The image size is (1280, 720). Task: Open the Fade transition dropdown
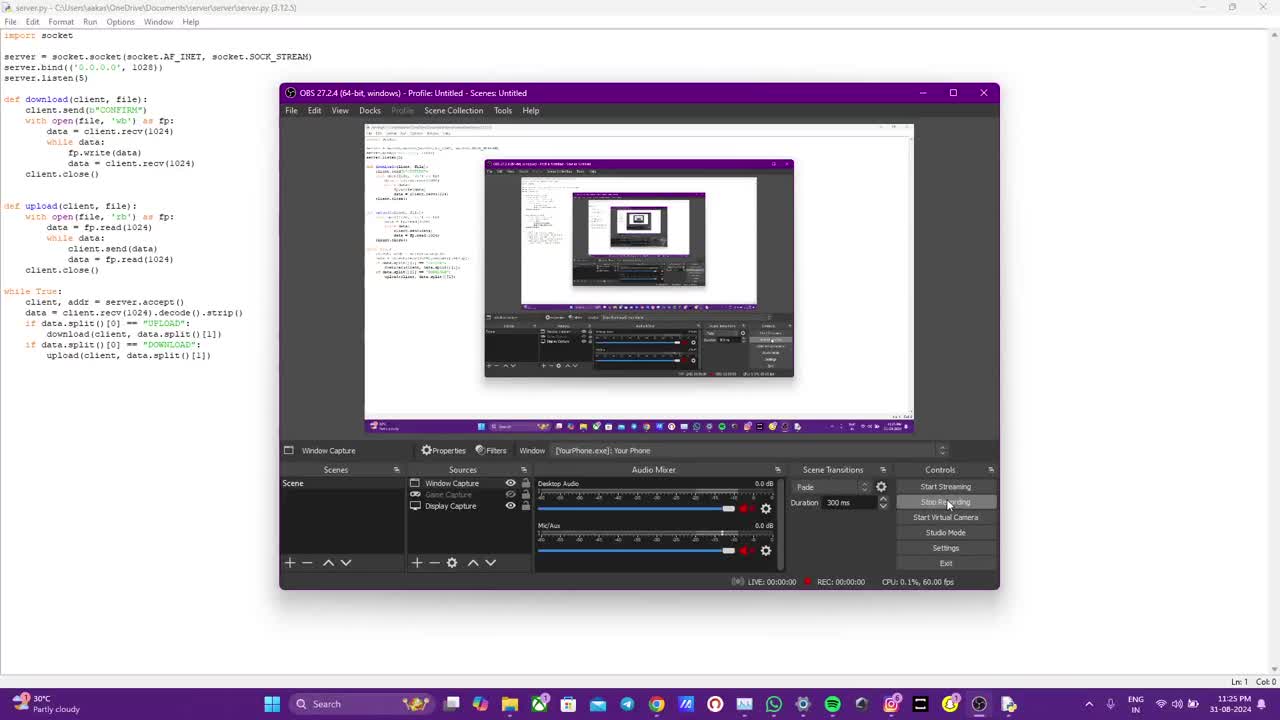(x=832, y=487)
